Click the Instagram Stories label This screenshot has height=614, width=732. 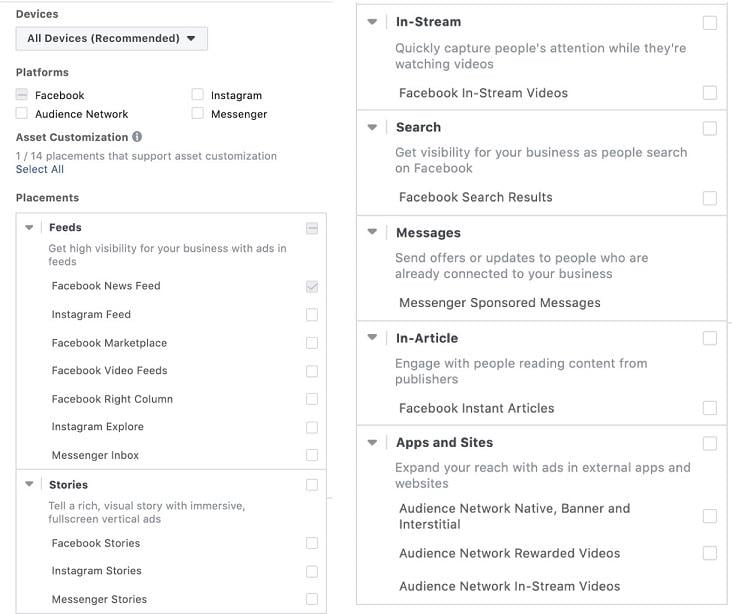(x=97, y=571)
